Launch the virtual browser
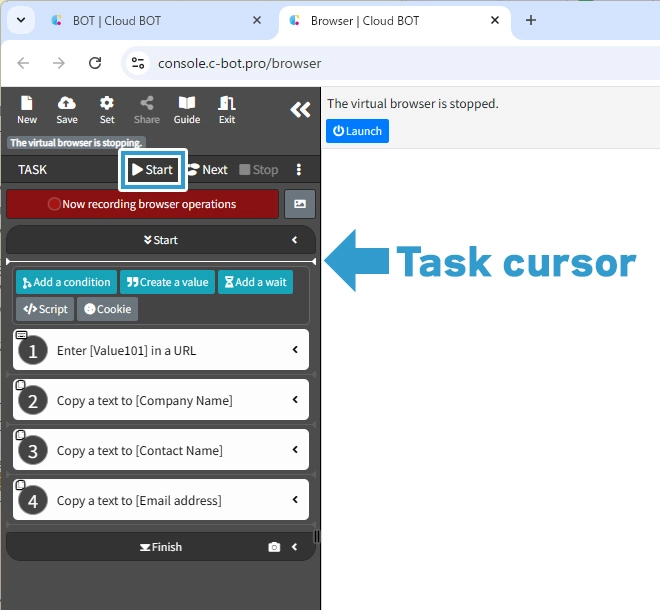Screen dimensions: 660x610 [357, 131]
